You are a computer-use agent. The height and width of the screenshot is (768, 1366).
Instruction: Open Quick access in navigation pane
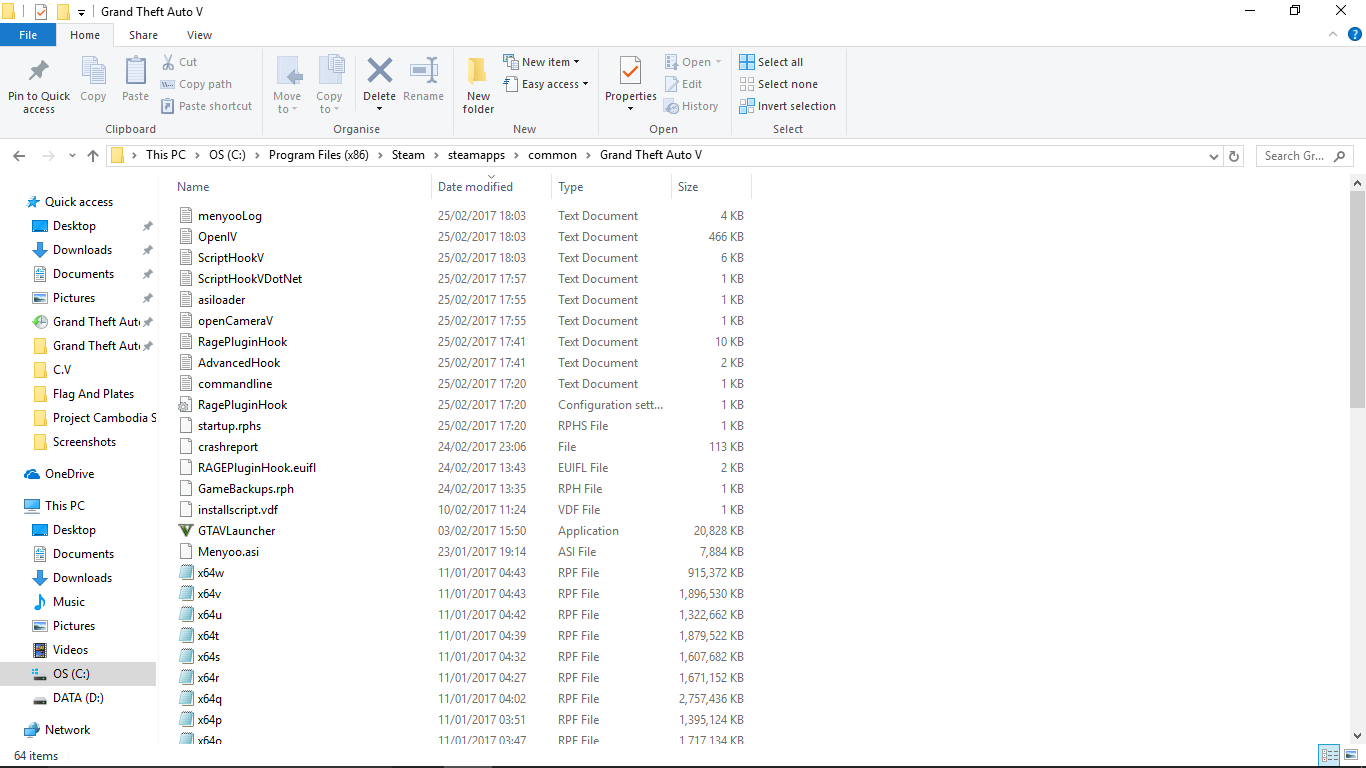(x=78, y=202)
